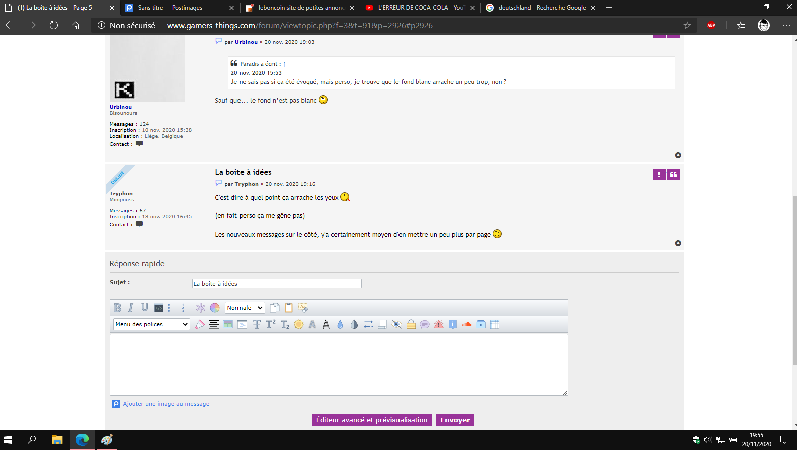Click the Envoyer submit button
This screenshot has width=797, height=452.
[455, 420]
